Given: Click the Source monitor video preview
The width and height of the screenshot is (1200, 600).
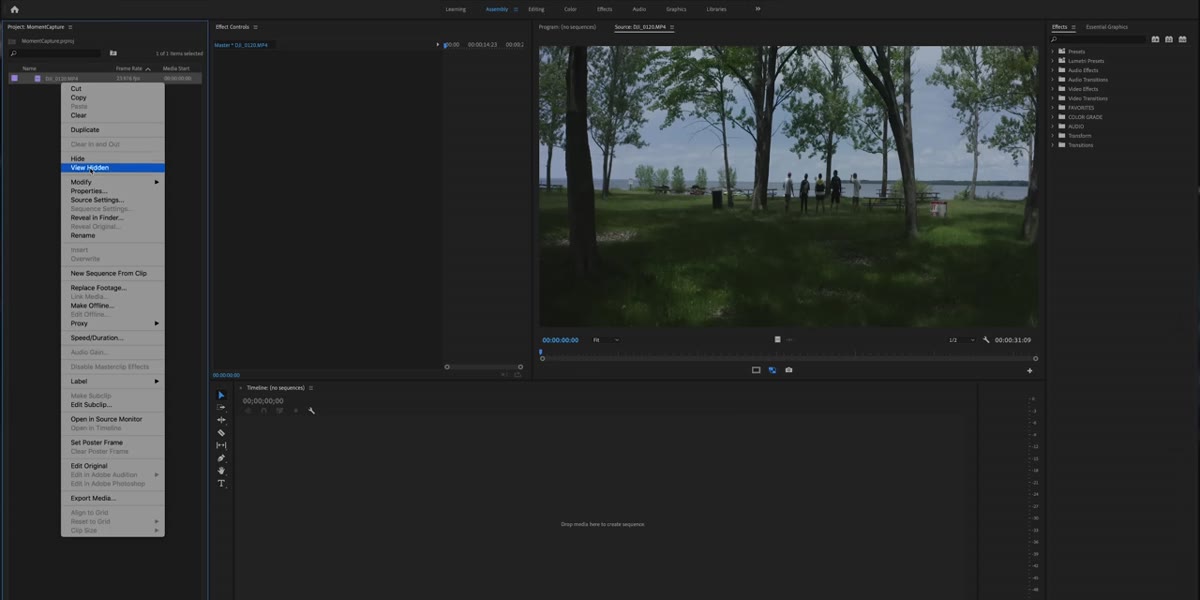Looking at the screenshot, I should click(788, 186).
